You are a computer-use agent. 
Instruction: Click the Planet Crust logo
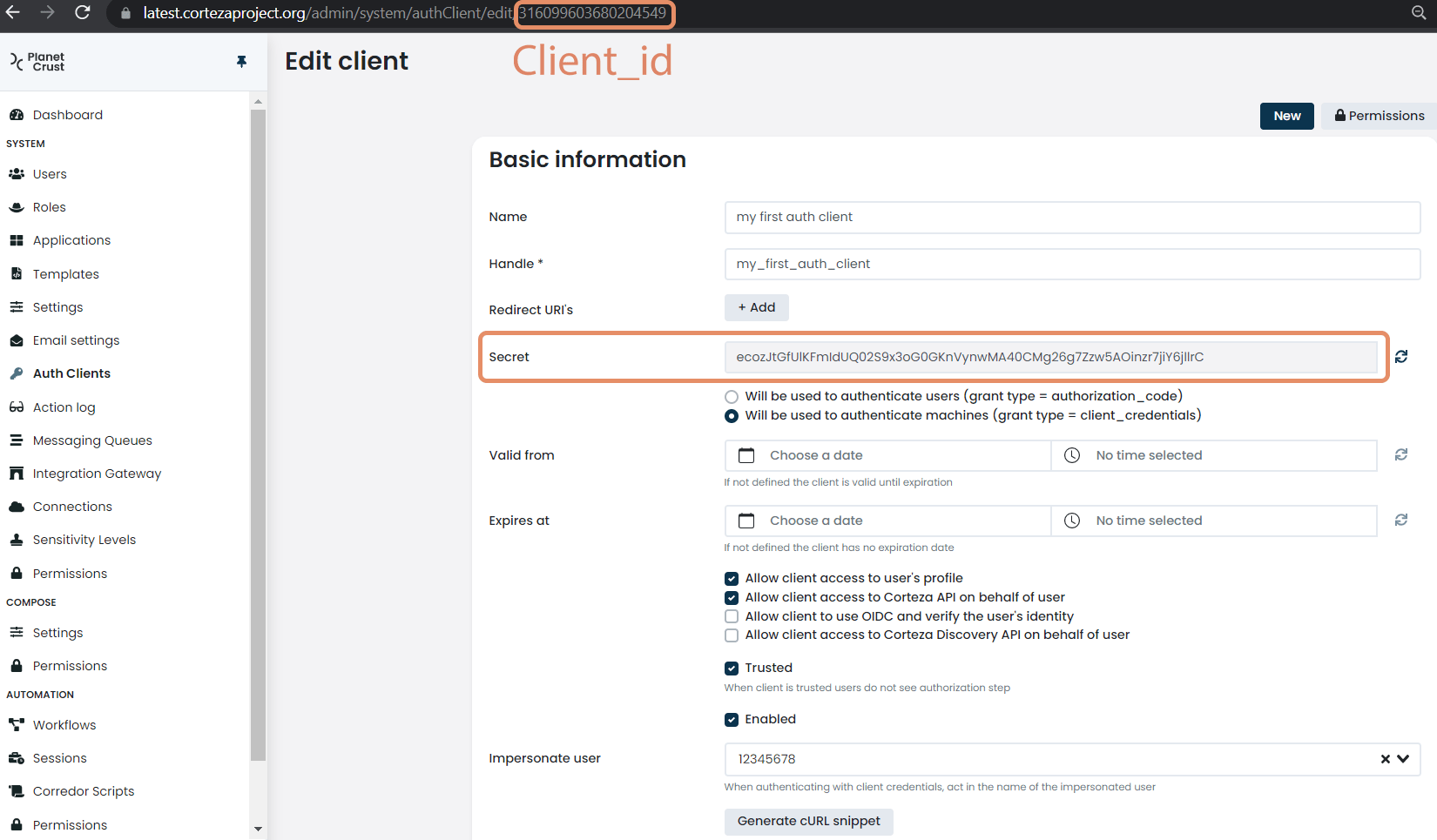(37, 62)
